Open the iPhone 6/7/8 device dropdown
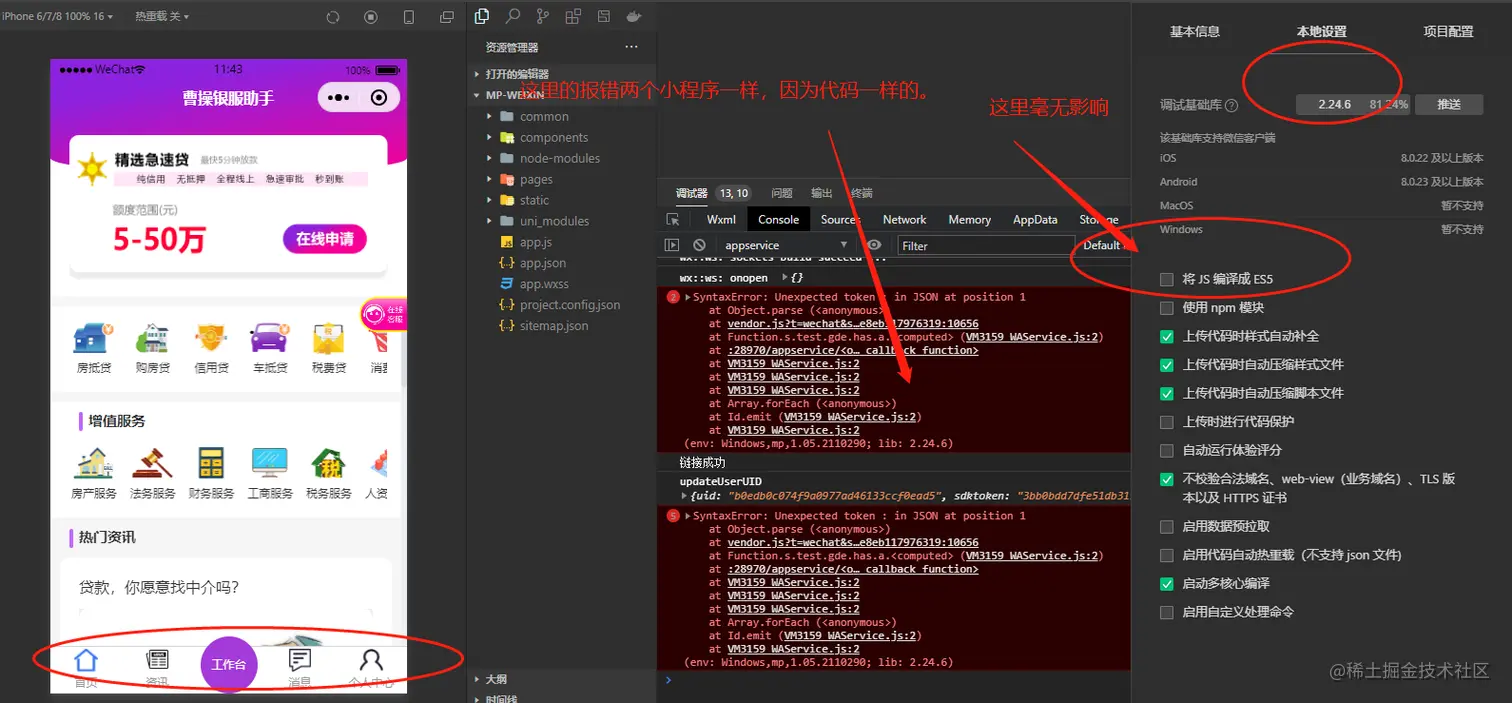The height and width of the screenshot is (703, 1512). 57,17
